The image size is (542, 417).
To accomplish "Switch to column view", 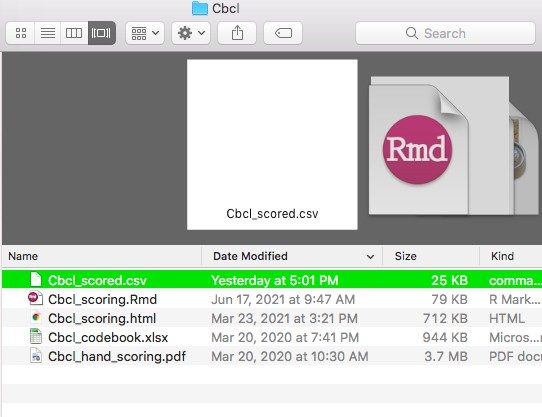I will pos(74,33).
